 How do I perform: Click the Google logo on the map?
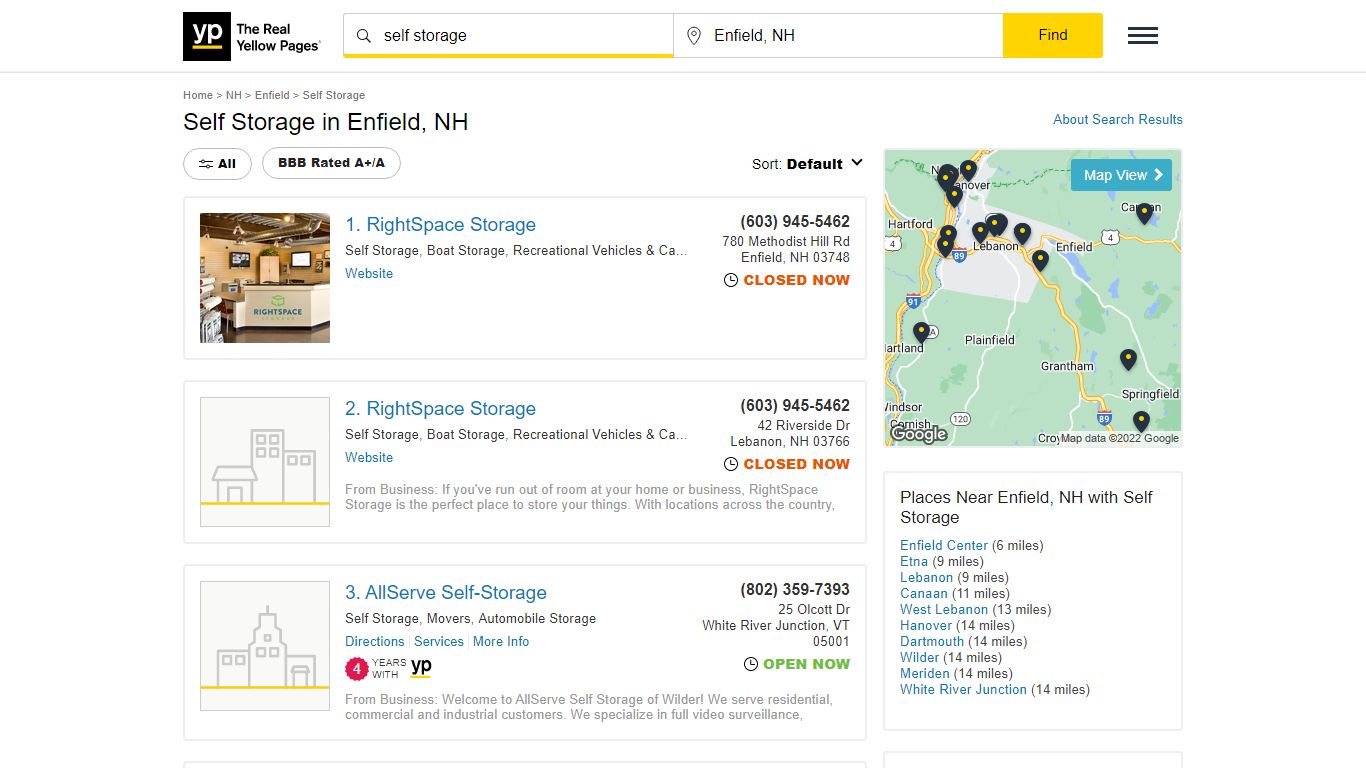(918, 434)
